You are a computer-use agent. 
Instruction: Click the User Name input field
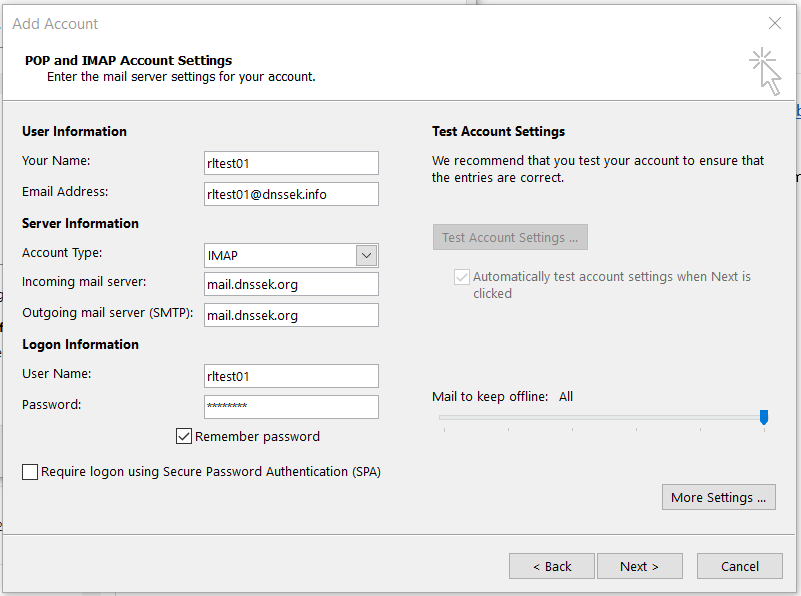pos(291,376)
